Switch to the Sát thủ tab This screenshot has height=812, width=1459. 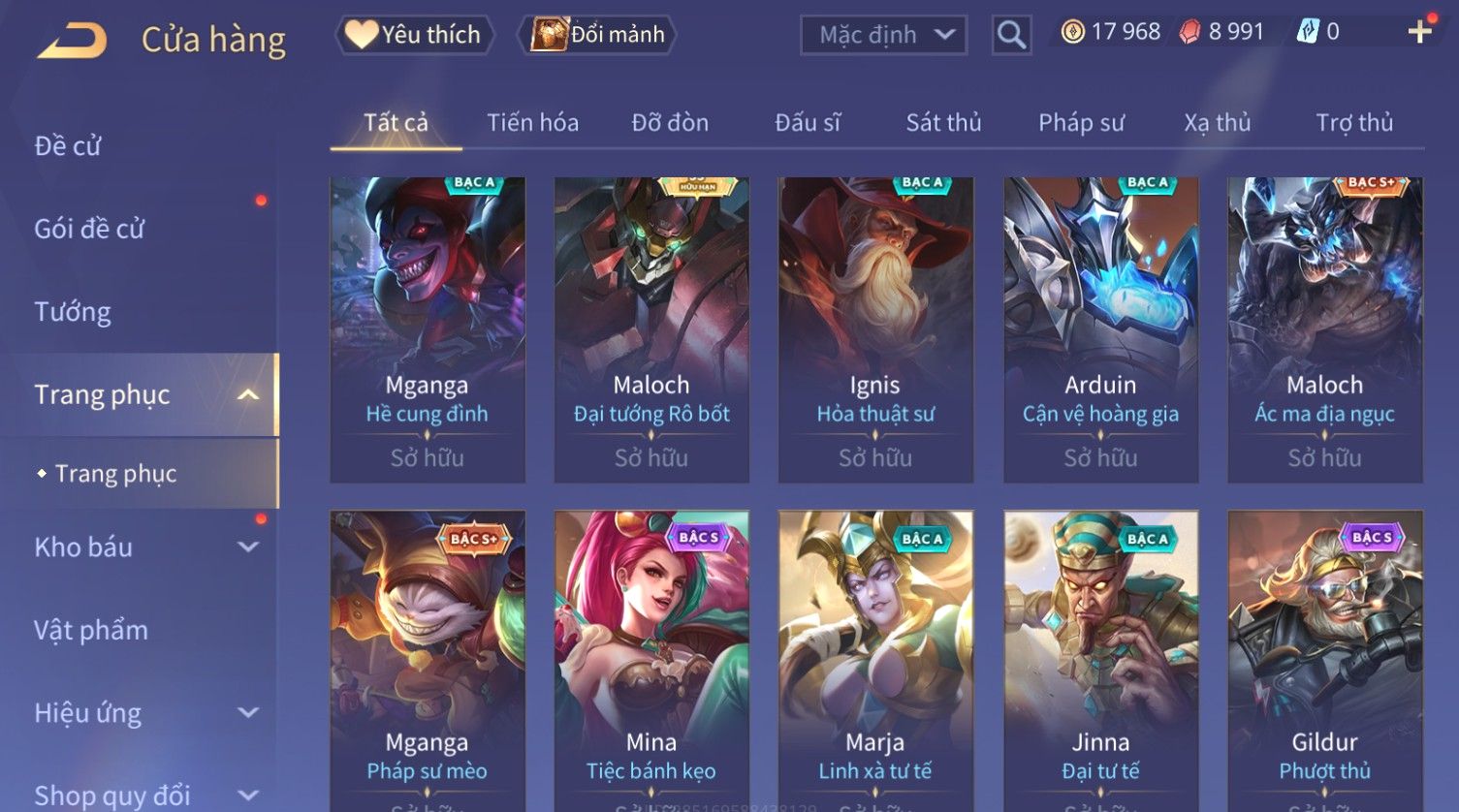[943, 123]
